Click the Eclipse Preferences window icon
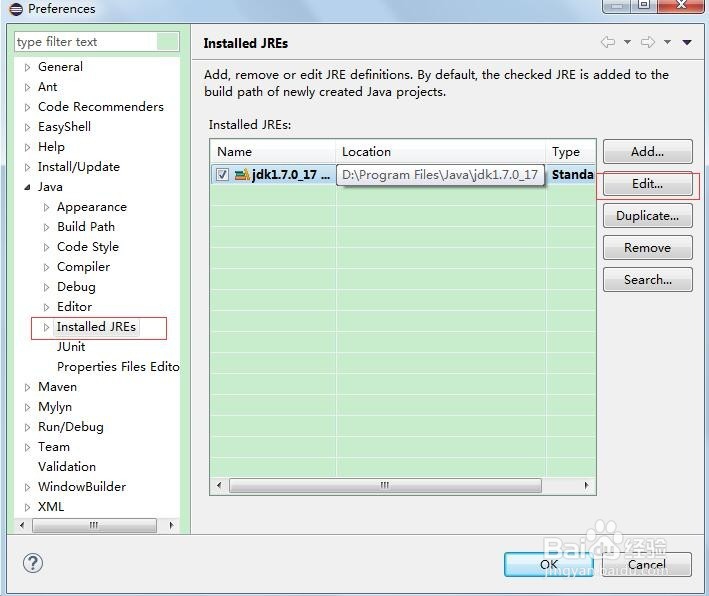 pos(15,9)
